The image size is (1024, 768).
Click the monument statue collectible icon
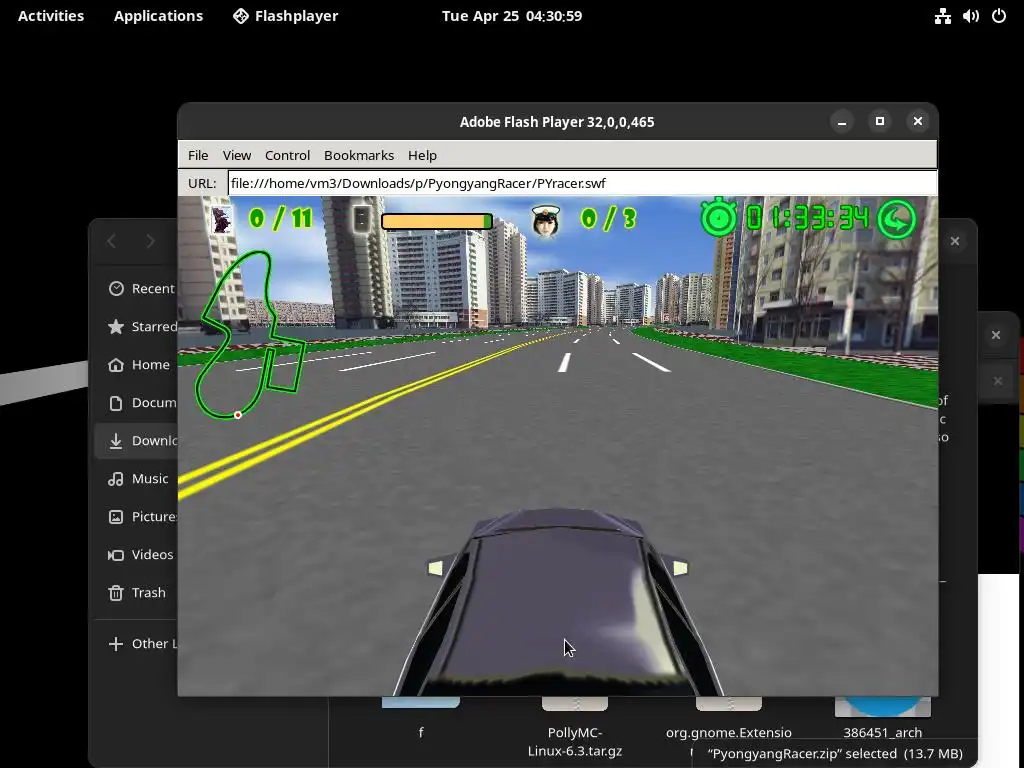pos(221,219)
